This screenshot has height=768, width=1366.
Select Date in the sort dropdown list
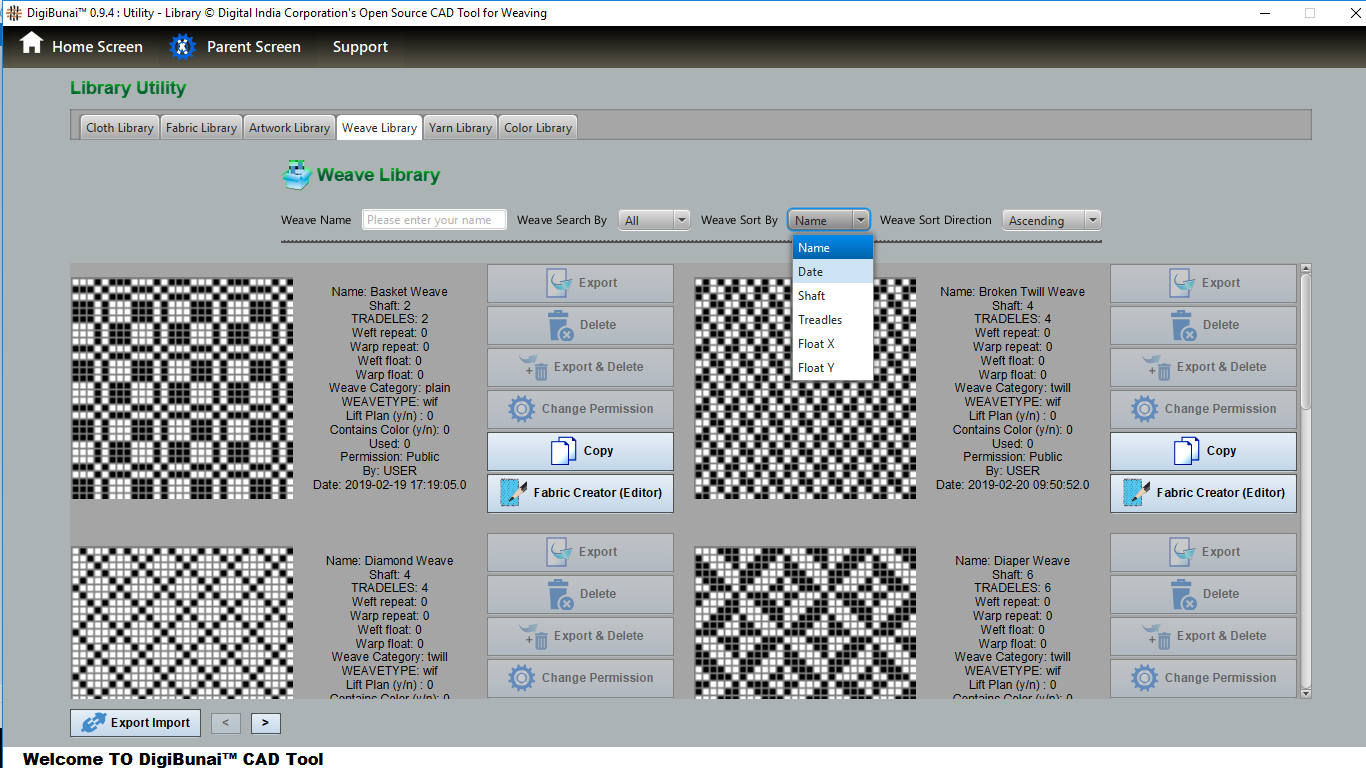pos(811,272)
